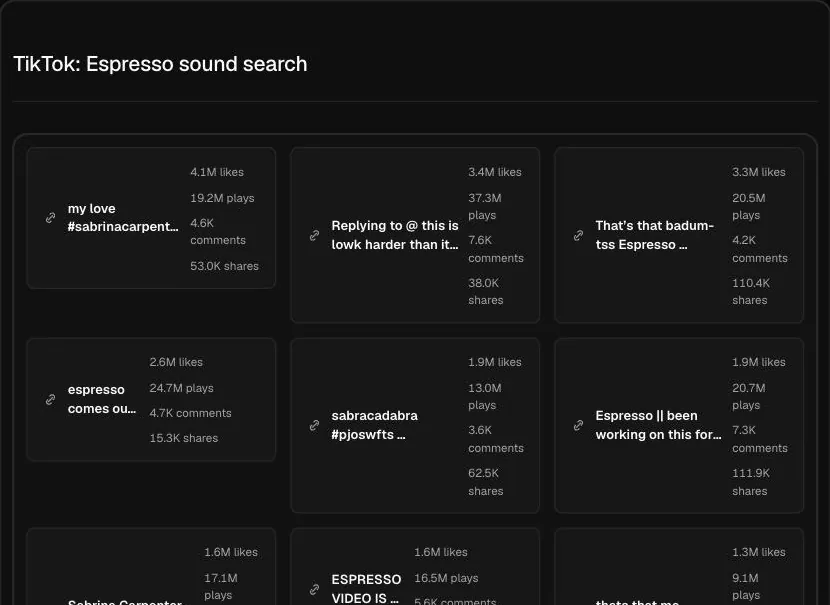This screenshot has height=605, width=830.
Task: Click the link icon beside 'ESPRESSO VIDEO IS'
Action: [314, 589]
